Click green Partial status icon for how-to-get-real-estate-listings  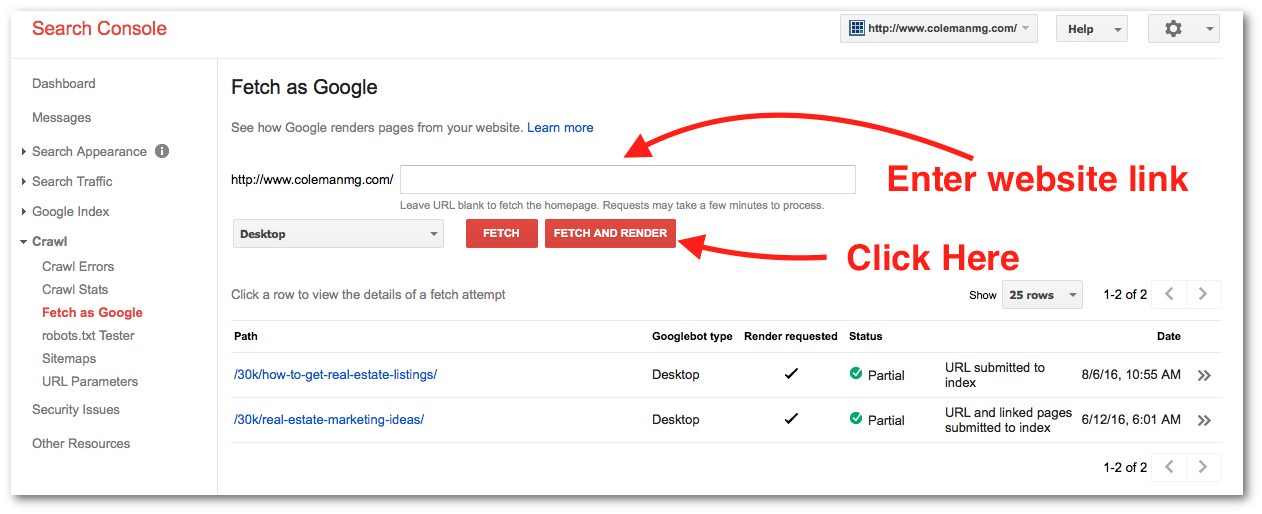pos(856,373)
